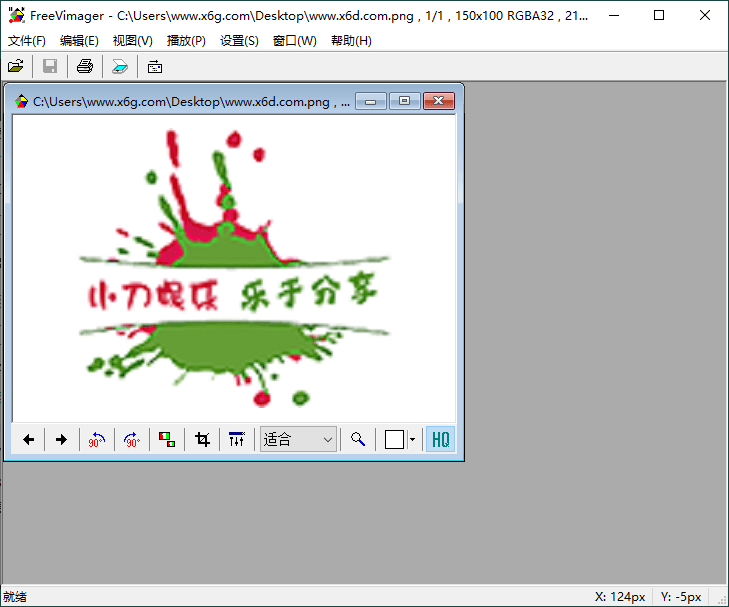Select the crop tool
The width and height of the screenshot is (729, 607).
coord(203,440)
